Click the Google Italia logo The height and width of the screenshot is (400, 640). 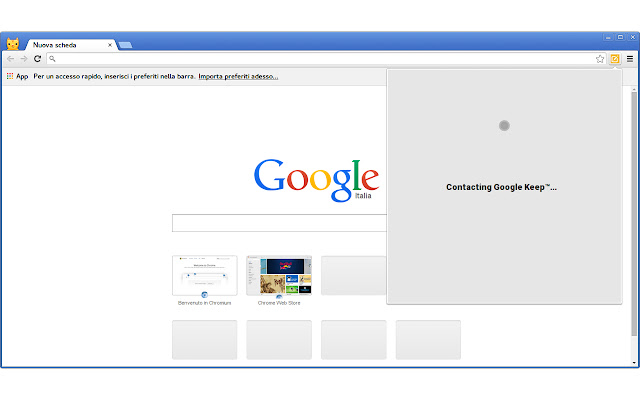click(x=316, y=180)
